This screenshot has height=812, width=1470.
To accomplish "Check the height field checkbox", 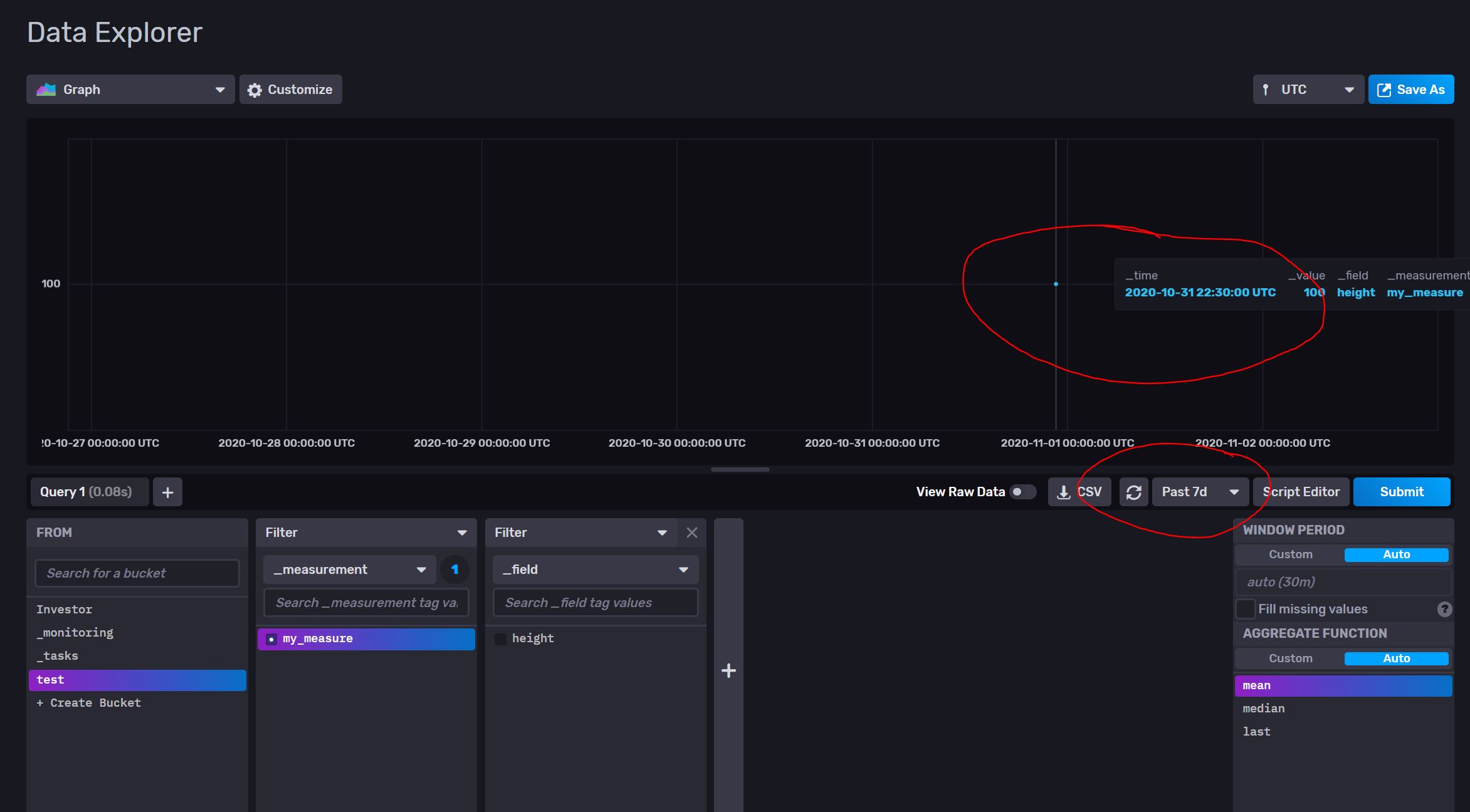I will tap(501, 639).
